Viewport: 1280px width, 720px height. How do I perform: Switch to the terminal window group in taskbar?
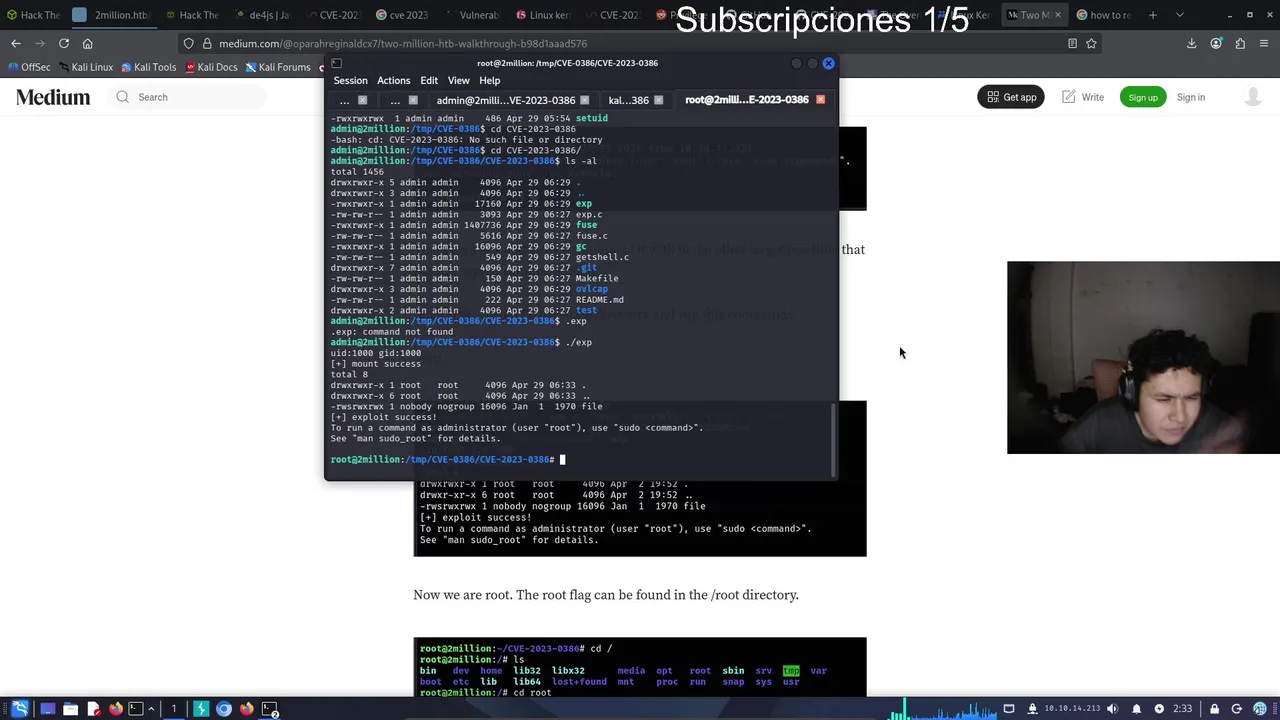pos(270,709)
